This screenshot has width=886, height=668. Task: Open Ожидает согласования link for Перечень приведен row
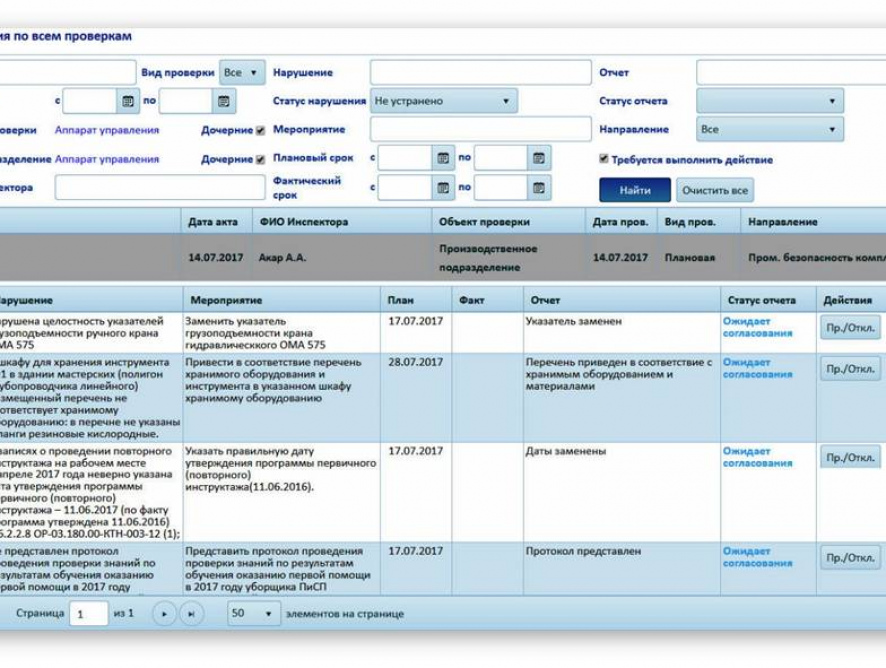757,368
